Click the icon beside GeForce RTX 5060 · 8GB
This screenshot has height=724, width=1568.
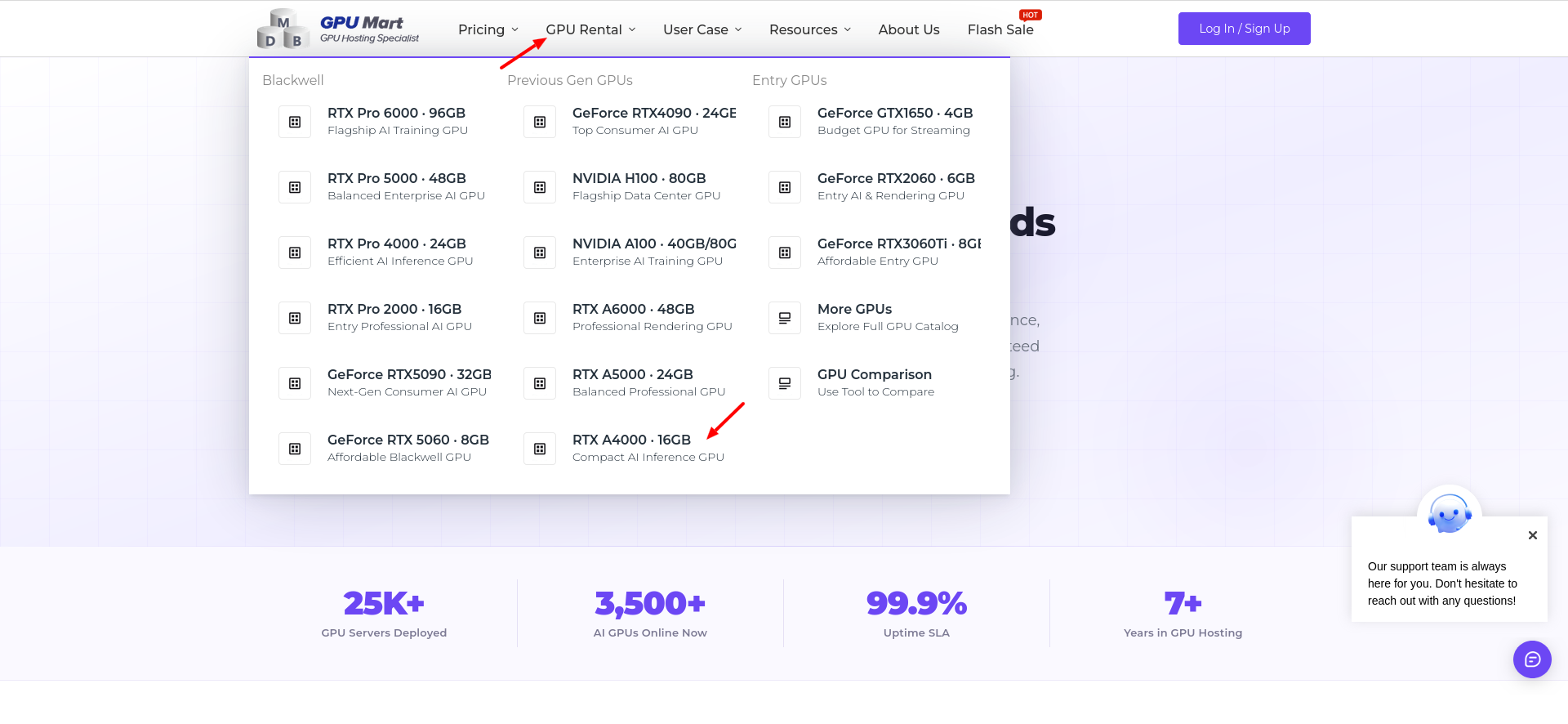tap(295, 449)
